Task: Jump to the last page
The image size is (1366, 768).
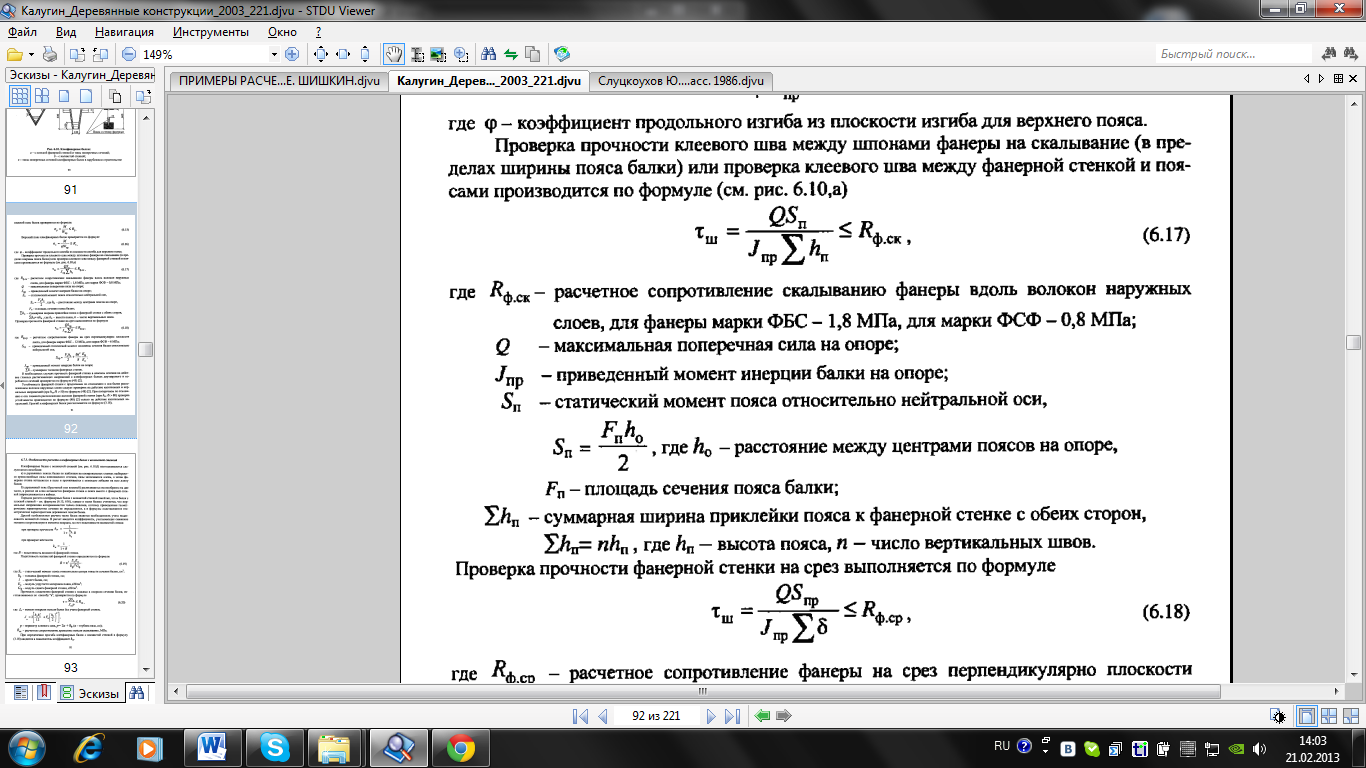Action: pyautogui.click(x=732, y=716)
